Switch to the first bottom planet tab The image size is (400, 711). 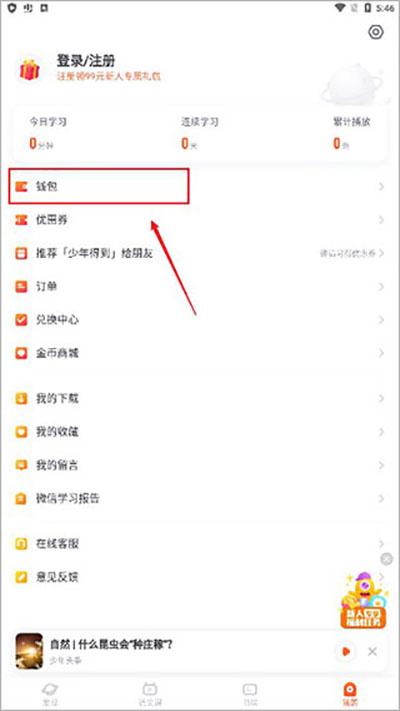tap(49, 693)
